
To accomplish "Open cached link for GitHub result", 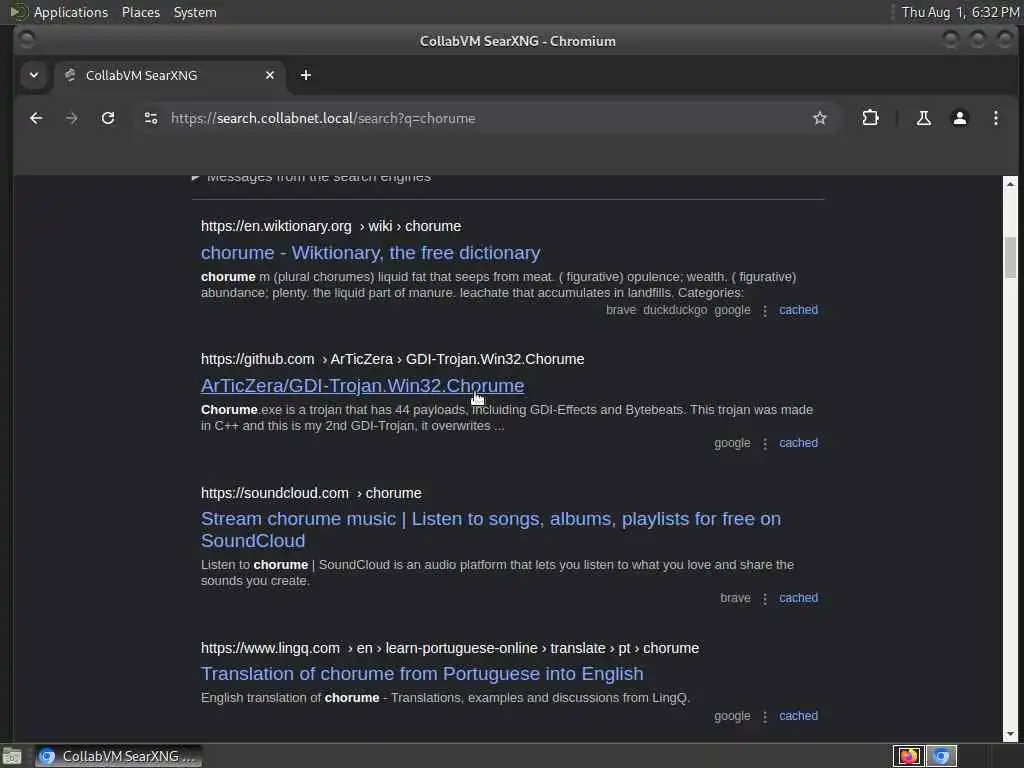I will 798,443.
